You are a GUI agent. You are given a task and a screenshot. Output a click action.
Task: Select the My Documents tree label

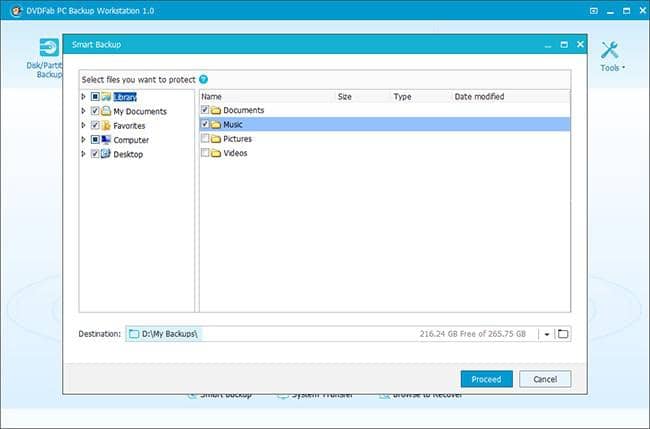pyautogui.click(x=140, y=111)
